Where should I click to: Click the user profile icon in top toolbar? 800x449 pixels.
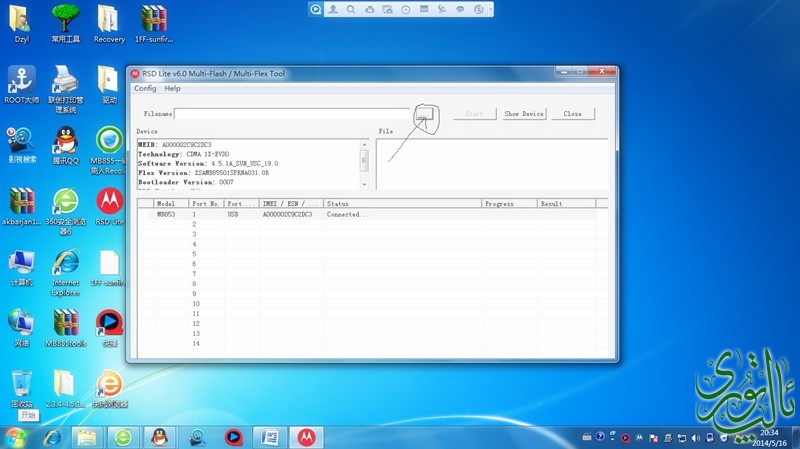333,9
